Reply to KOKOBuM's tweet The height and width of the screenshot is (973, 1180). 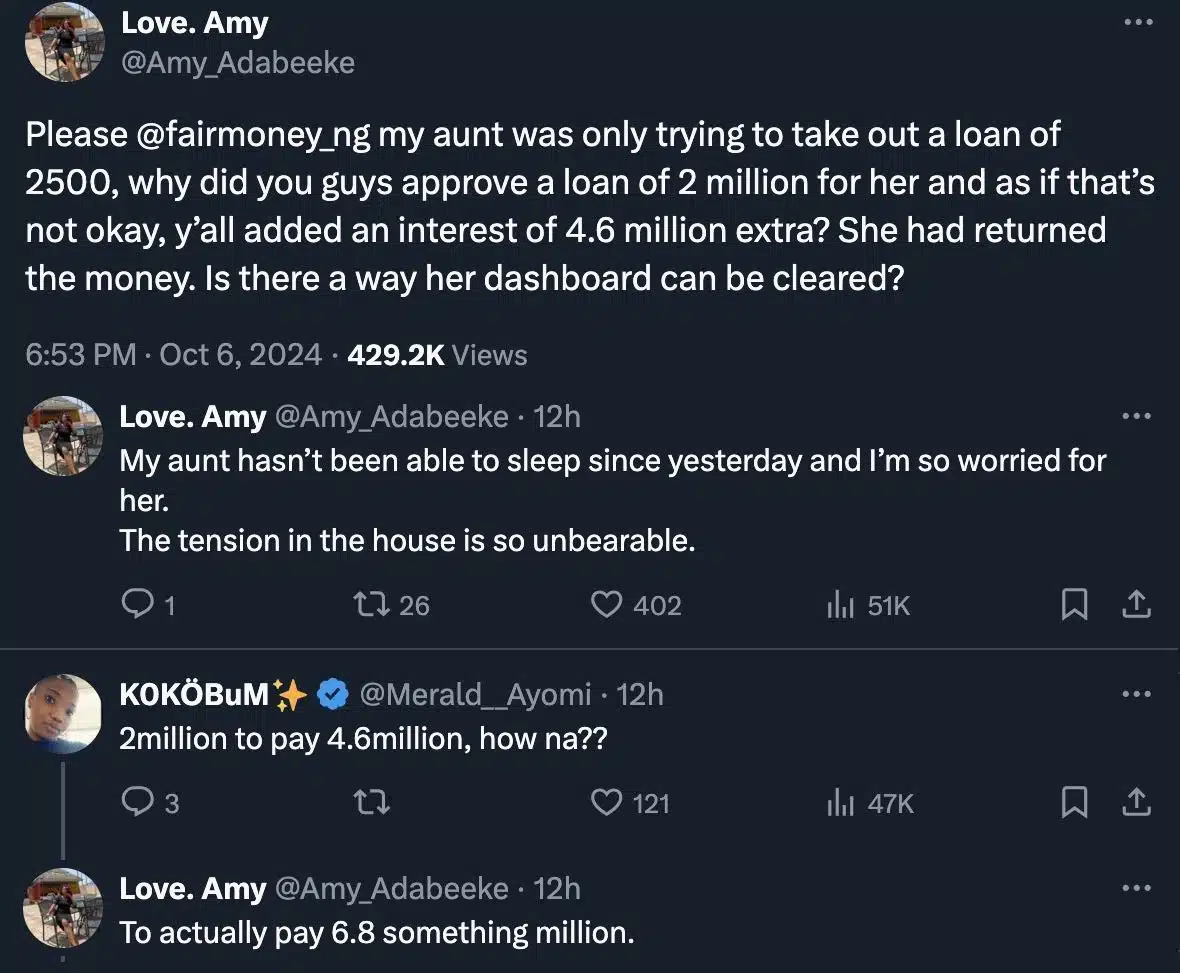(135, 802)
